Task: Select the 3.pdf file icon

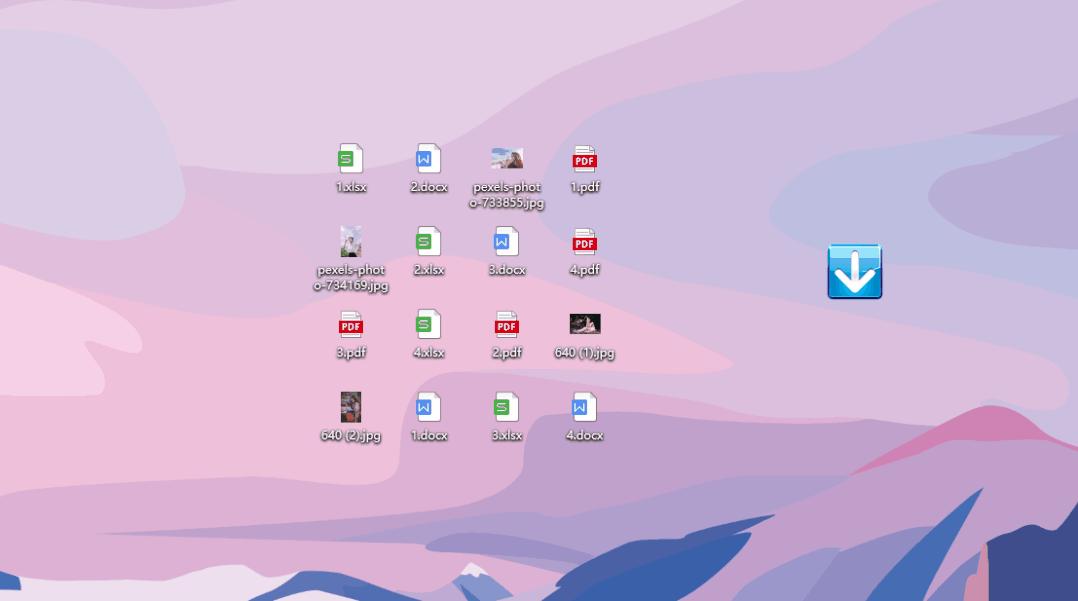Action: point(350,325)
